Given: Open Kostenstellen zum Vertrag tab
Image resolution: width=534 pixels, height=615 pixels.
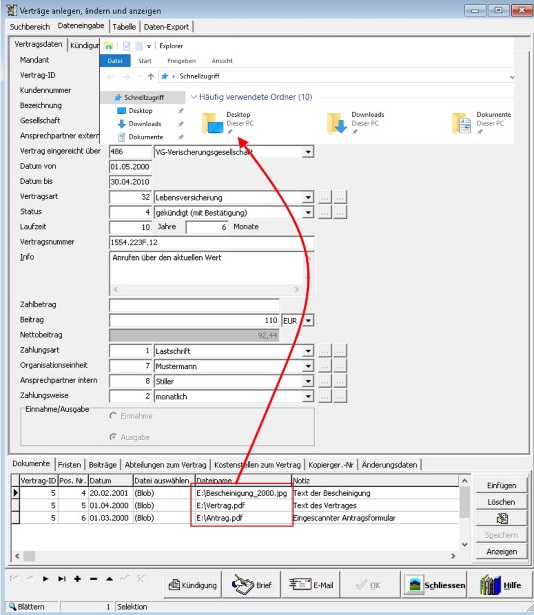Looking at the screenshot, I should click(257, 465).
